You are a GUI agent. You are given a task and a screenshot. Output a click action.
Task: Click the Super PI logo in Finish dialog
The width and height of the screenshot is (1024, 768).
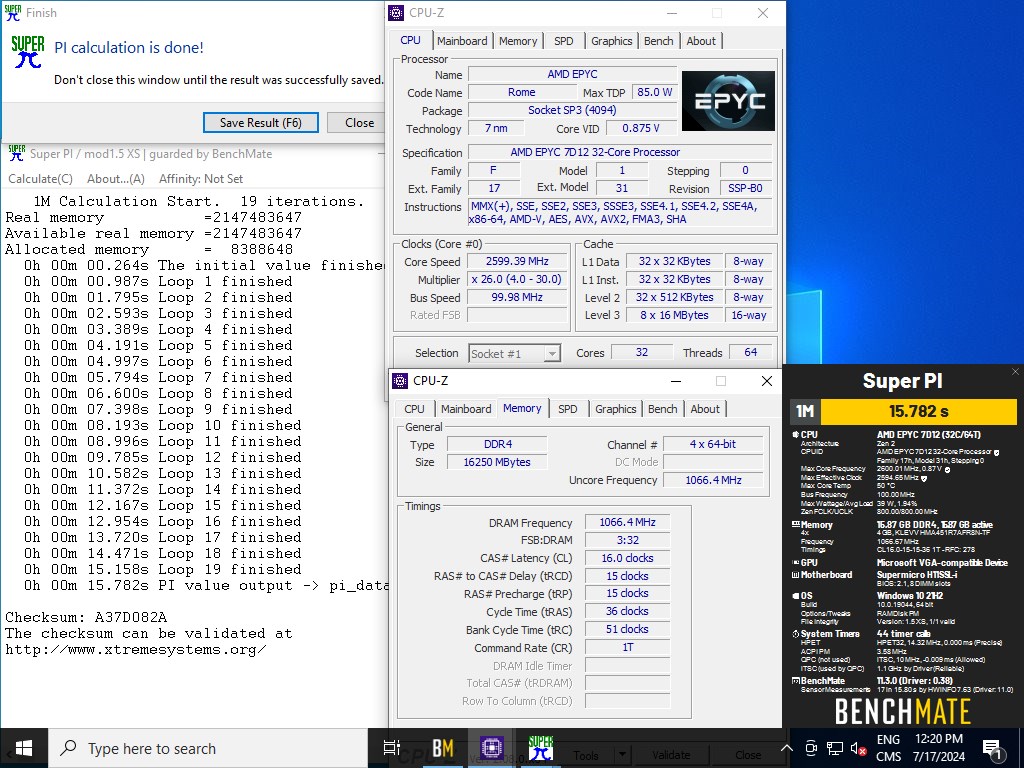28,52
